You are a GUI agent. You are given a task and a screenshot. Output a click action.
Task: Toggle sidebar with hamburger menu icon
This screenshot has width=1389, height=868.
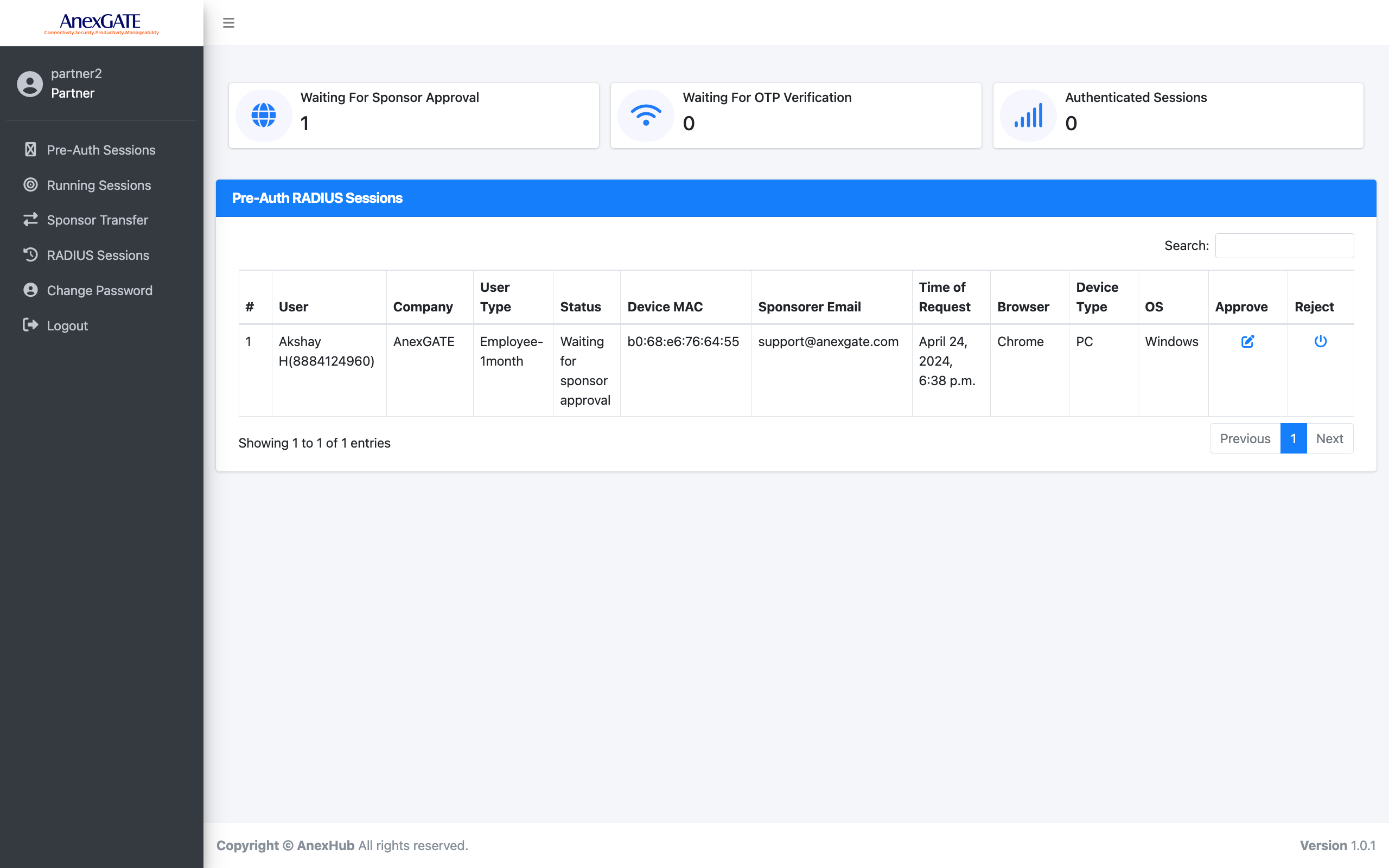click(228, 23)
